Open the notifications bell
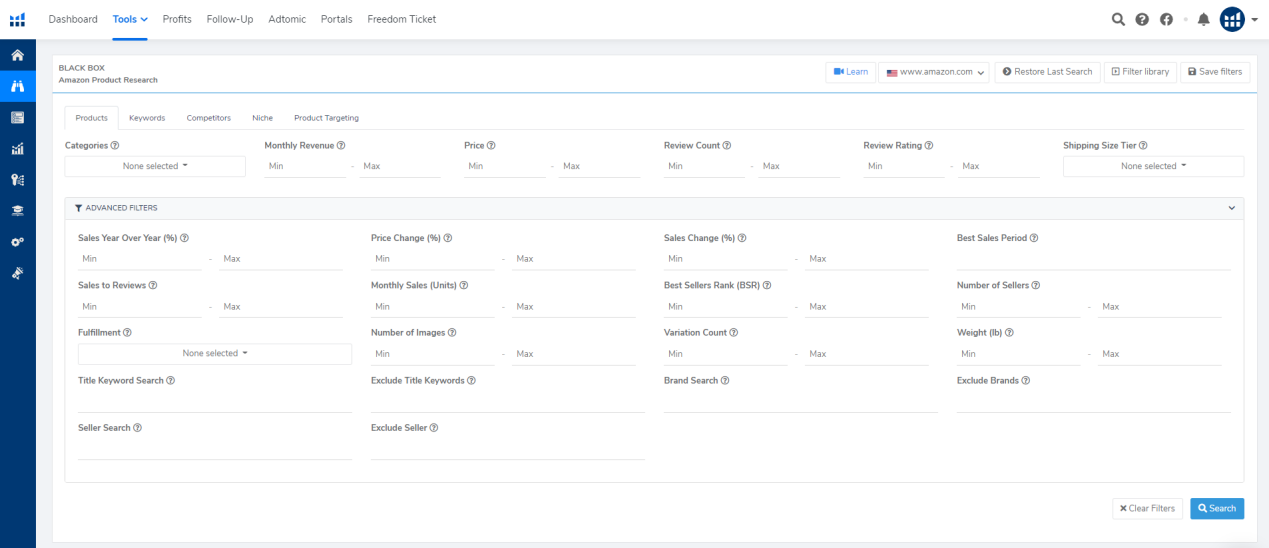1269x548 pixels. [x=1203, y=19]
